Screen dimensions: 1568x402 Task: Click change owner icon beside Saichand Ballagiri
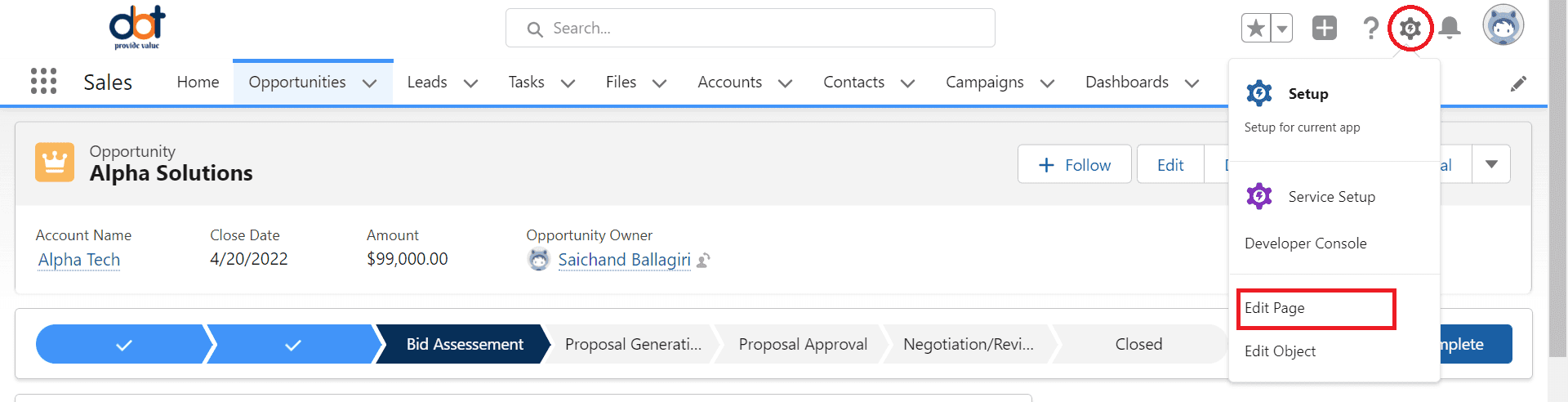tap(703, 261)
